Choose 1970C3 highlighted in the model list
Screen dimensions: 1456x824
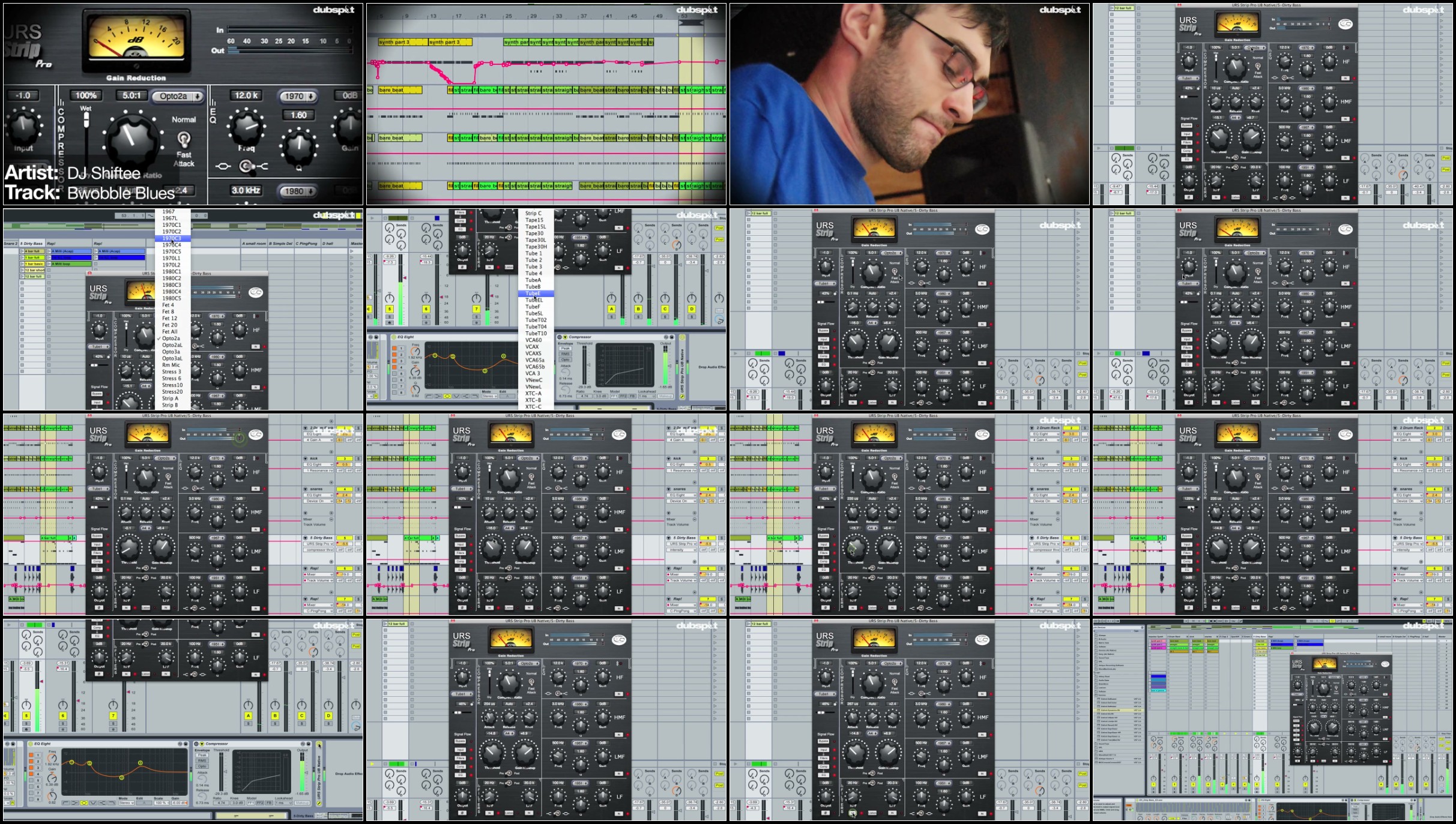click(172, 238)
